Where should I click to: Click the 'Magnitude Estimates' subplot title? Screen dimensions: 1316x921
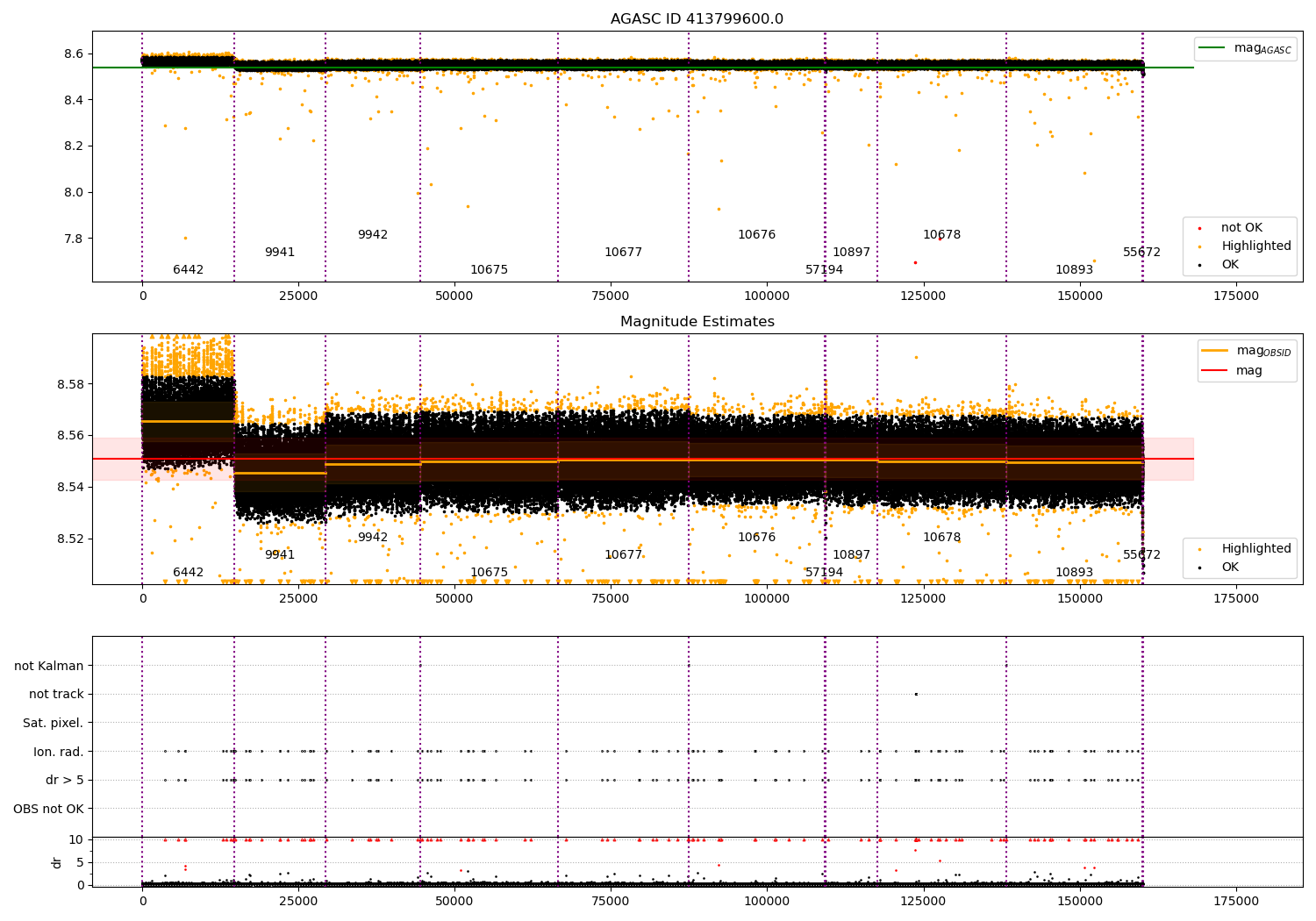[697, 322]
